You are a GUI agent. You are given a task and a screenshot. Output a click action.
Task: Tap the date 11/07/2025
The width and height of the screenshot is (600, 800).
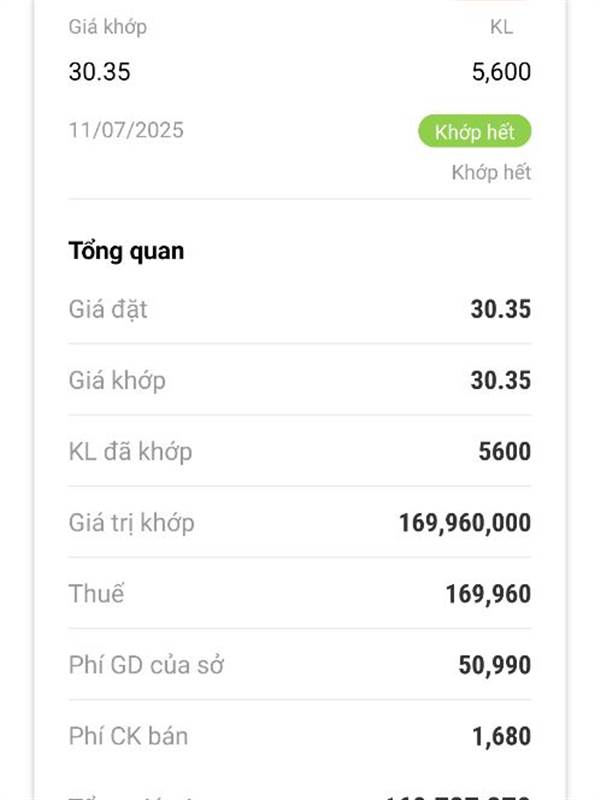point(126,130)
